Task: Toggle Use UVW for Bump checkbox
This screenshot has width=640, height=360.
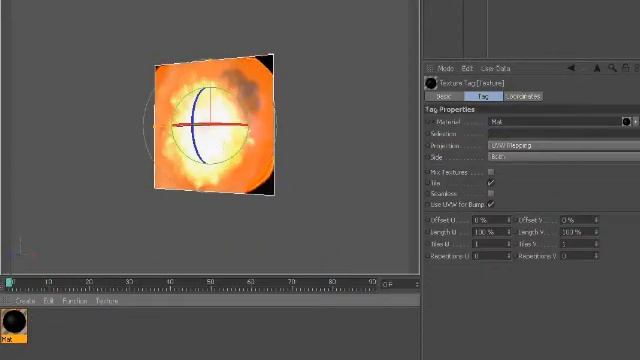Action: pos(491,204)
